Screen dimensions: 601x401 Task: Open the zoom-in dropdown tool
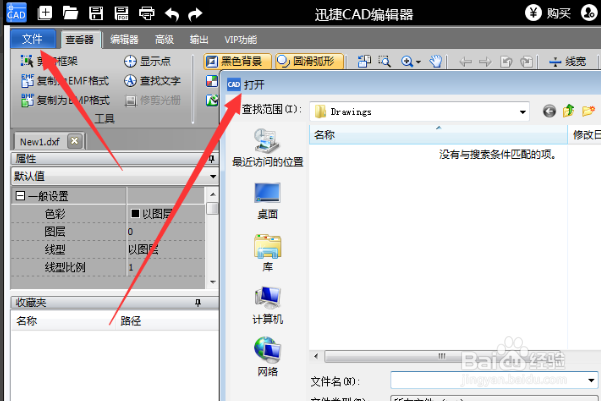pyautogui.click(x=411, y=61)
